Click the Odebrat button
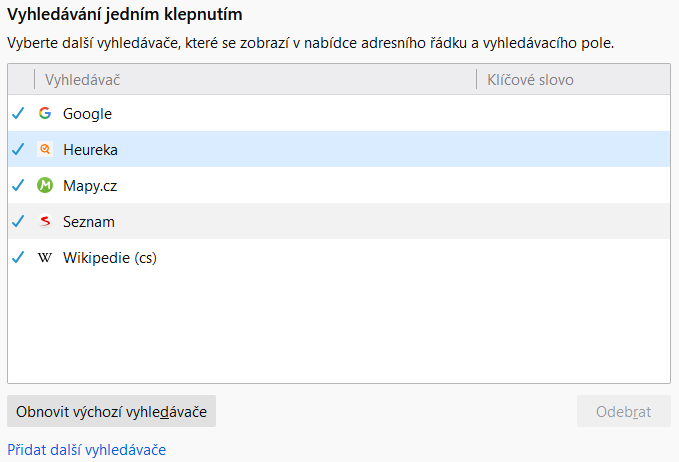This screenshot has width=679, height=462. pyautogui.click(x=623, y=411)
